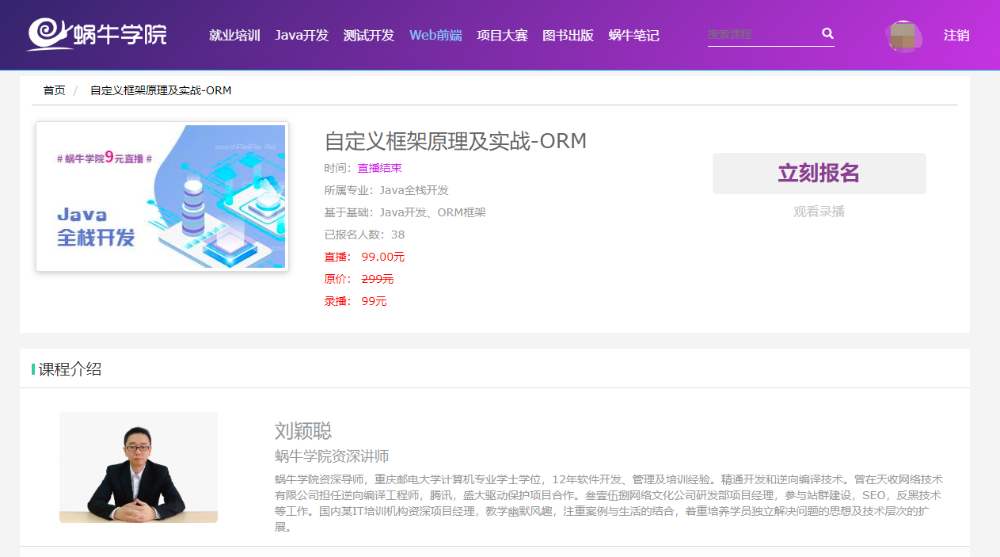Click the instructor photo of 刘颖聪
The image size is (1000, 557).
(x=138, y=468)
